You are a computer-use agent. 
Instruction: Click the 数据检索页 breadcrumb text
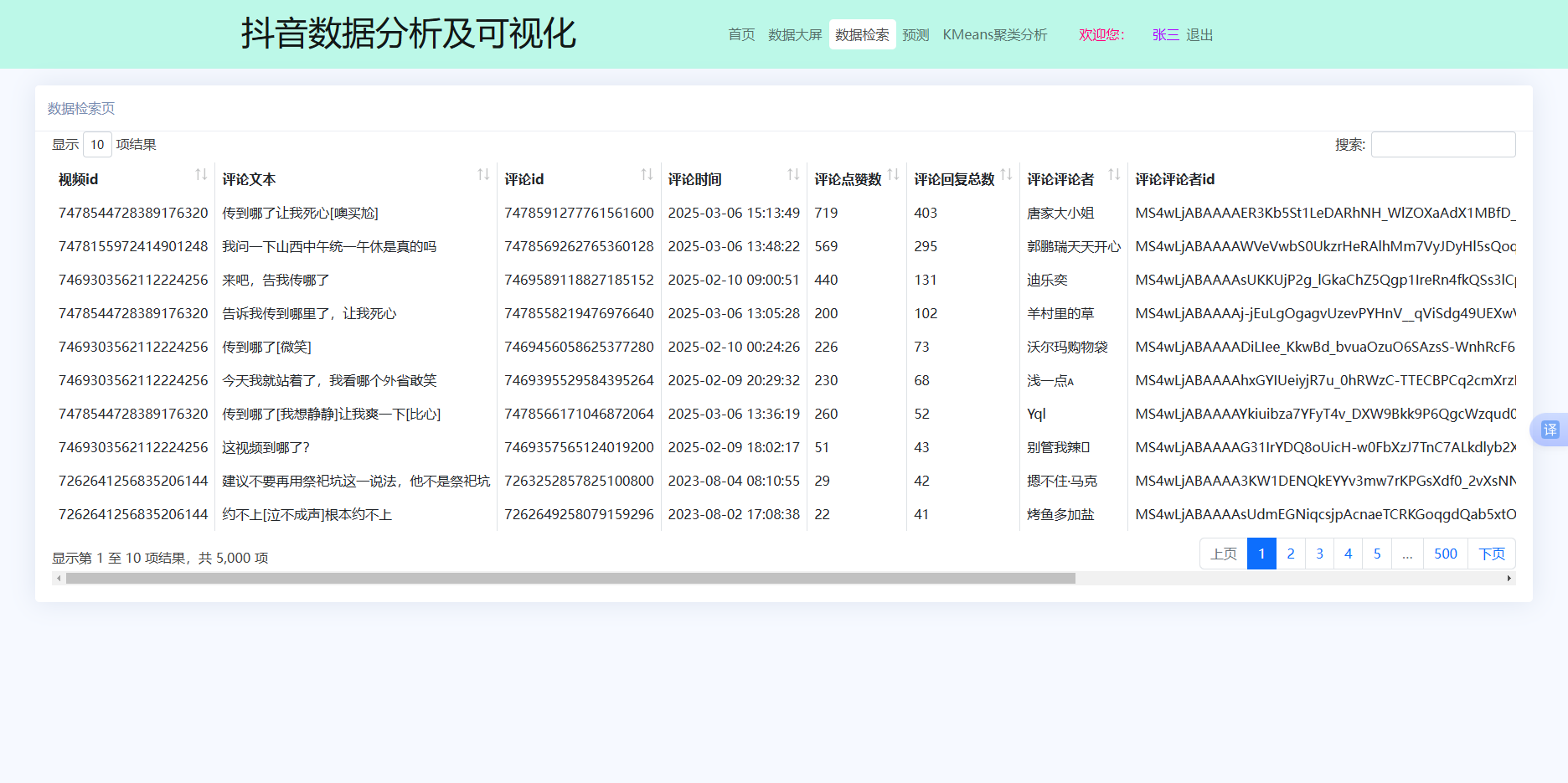81,108
